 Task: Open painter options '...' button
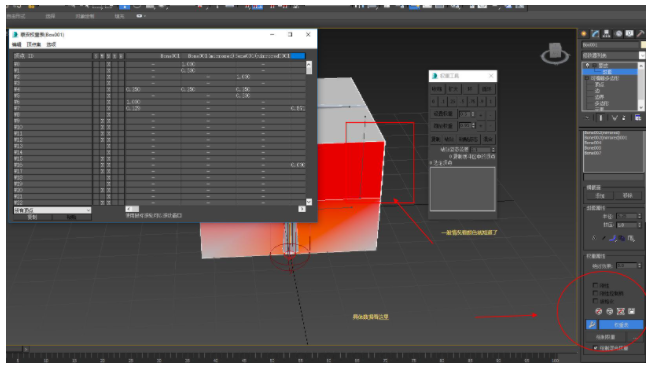(635, 337)
